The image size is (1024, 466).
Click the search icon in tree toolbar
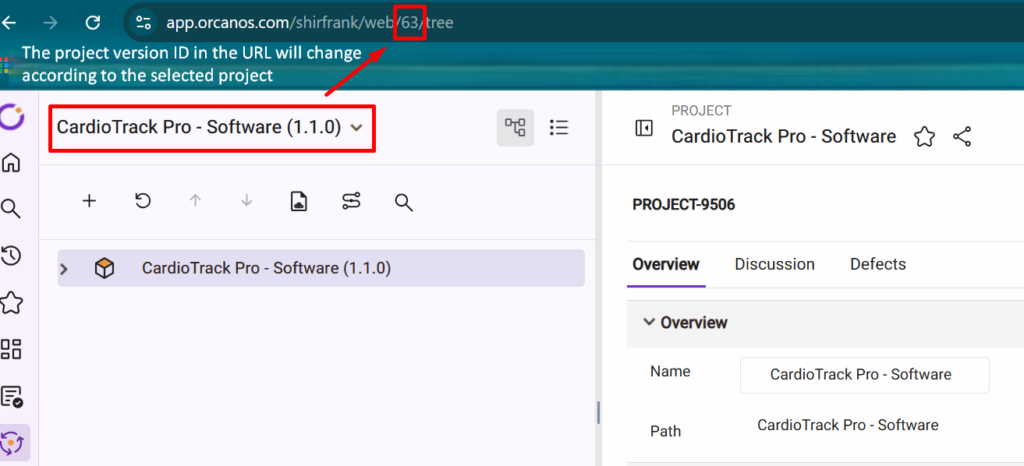click(404, 203)
